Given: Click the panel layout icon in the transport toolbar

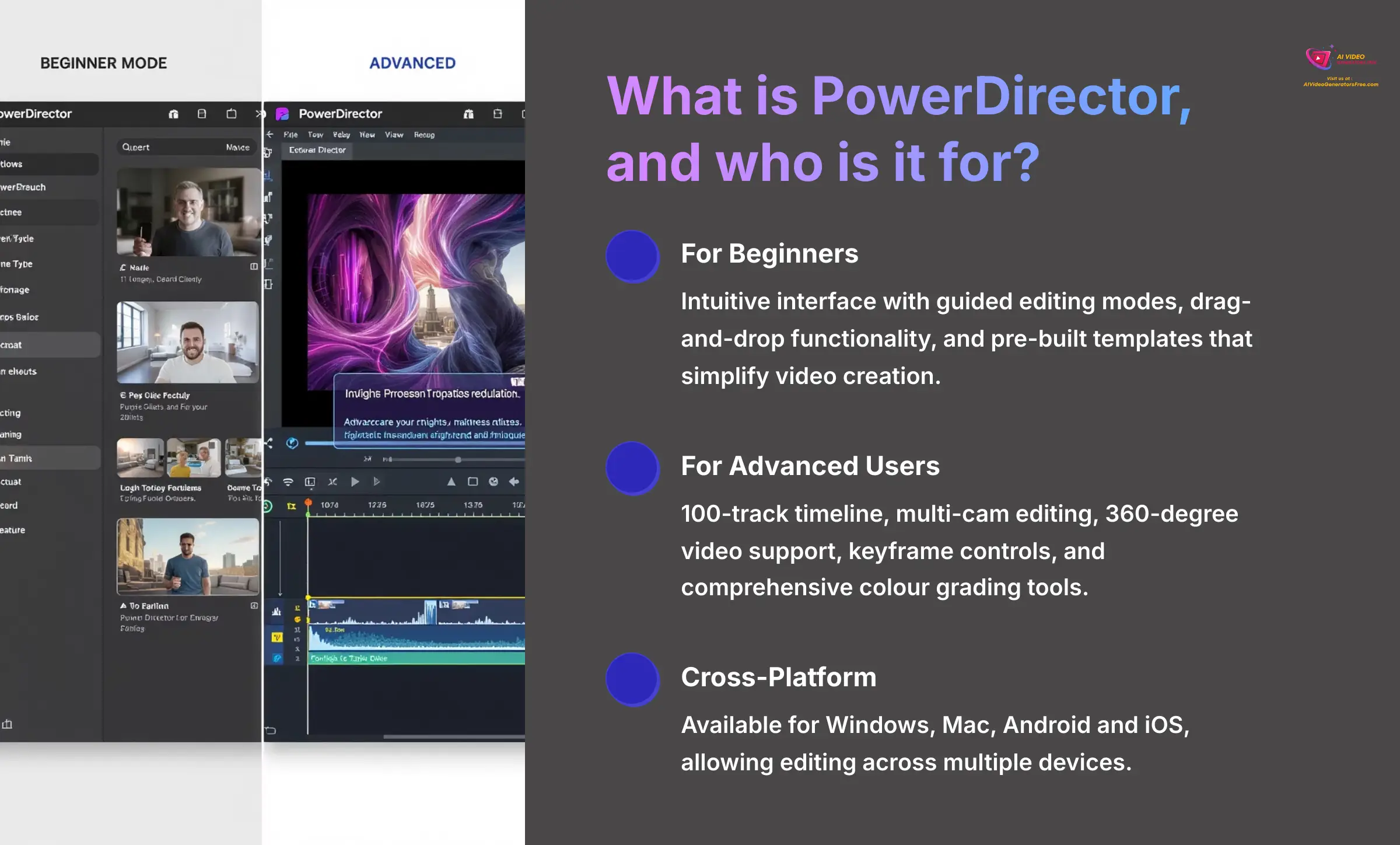Looking at the screenshot, I should (x=310, y=482).
